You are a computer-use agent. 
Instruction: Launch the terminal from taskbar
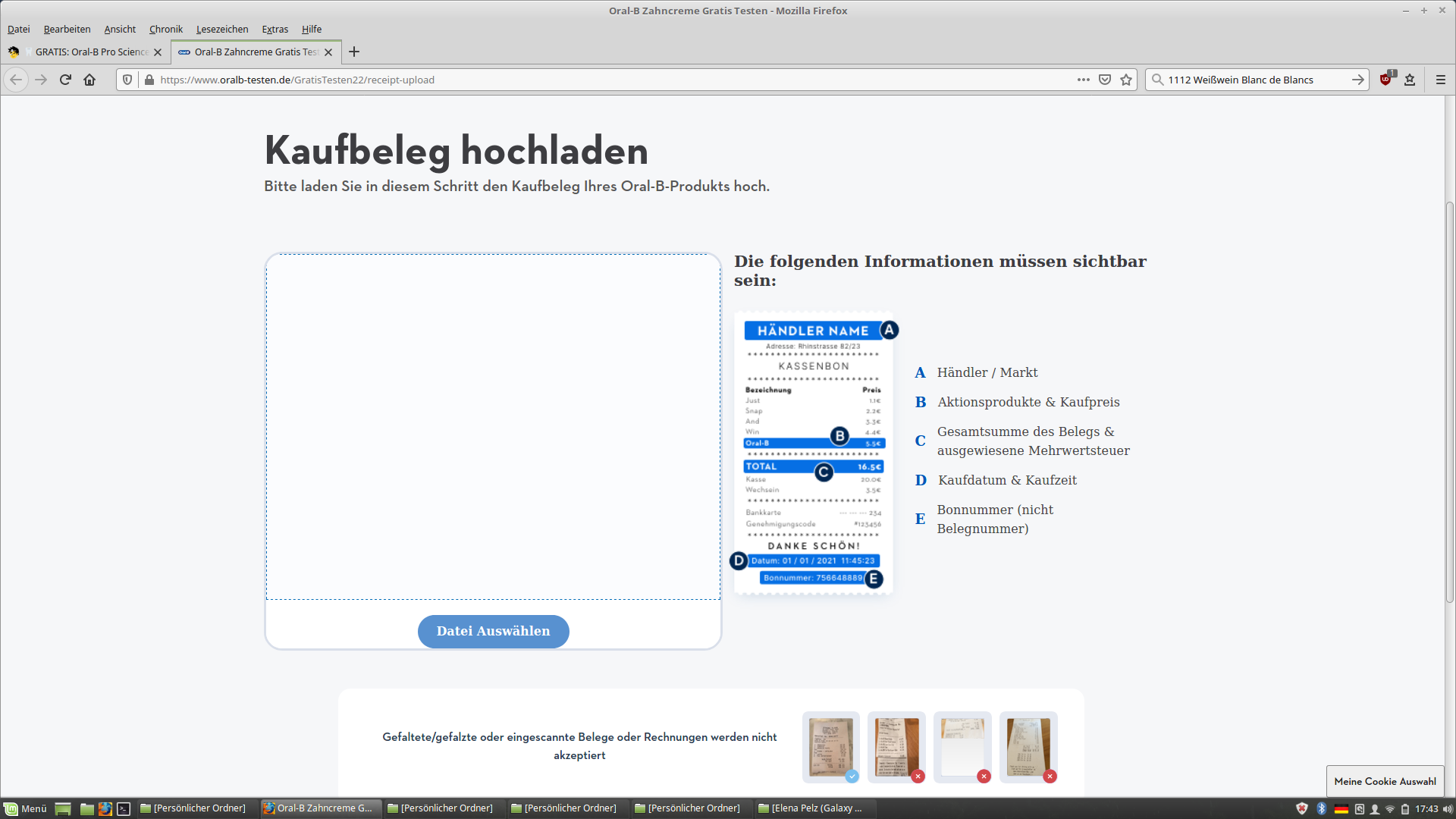[124, 808]
